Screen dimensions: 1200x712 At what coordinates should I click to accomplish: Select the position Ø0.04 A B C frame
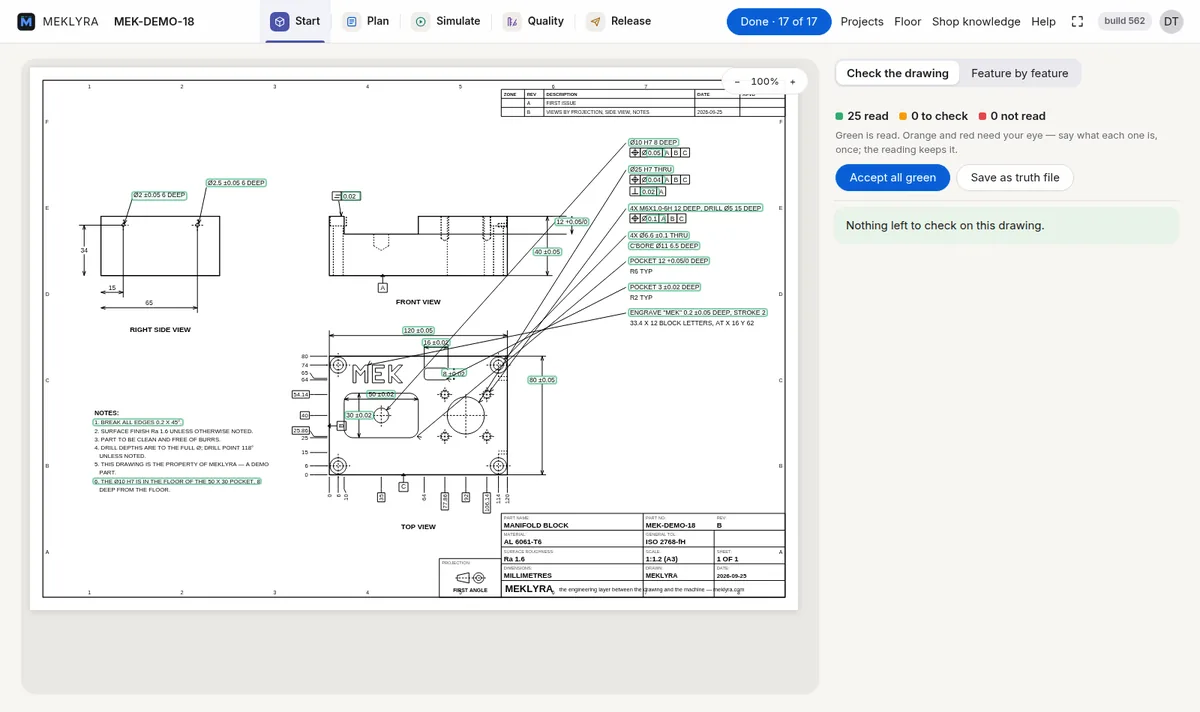(659, 180)
